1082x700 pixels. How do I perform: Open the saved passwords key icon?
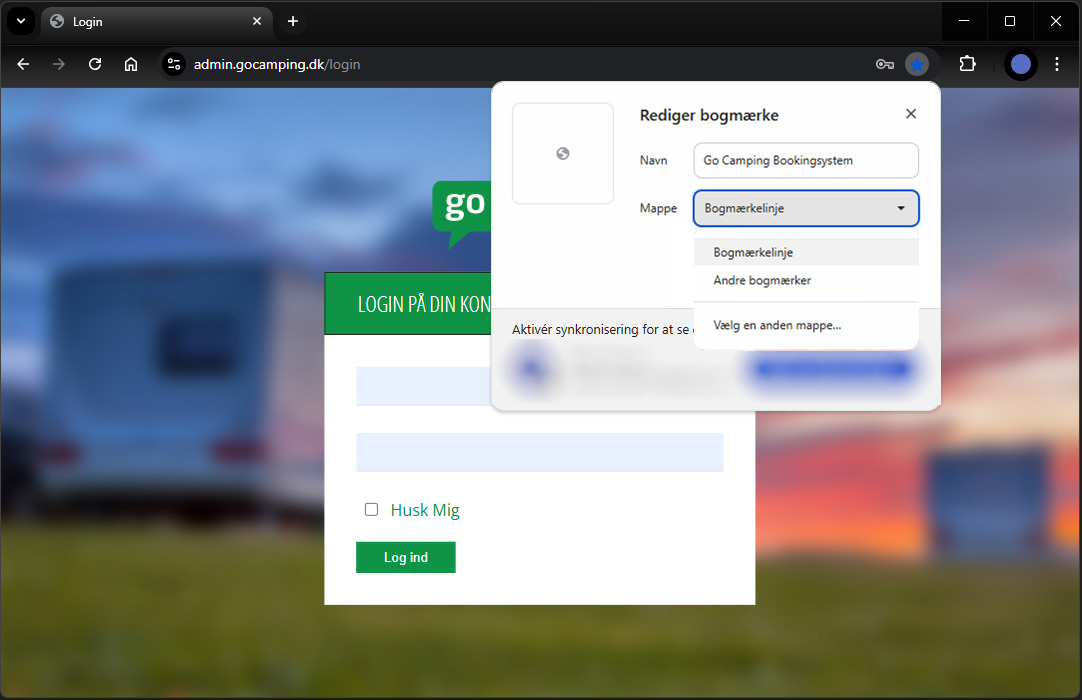pos(884,64)
